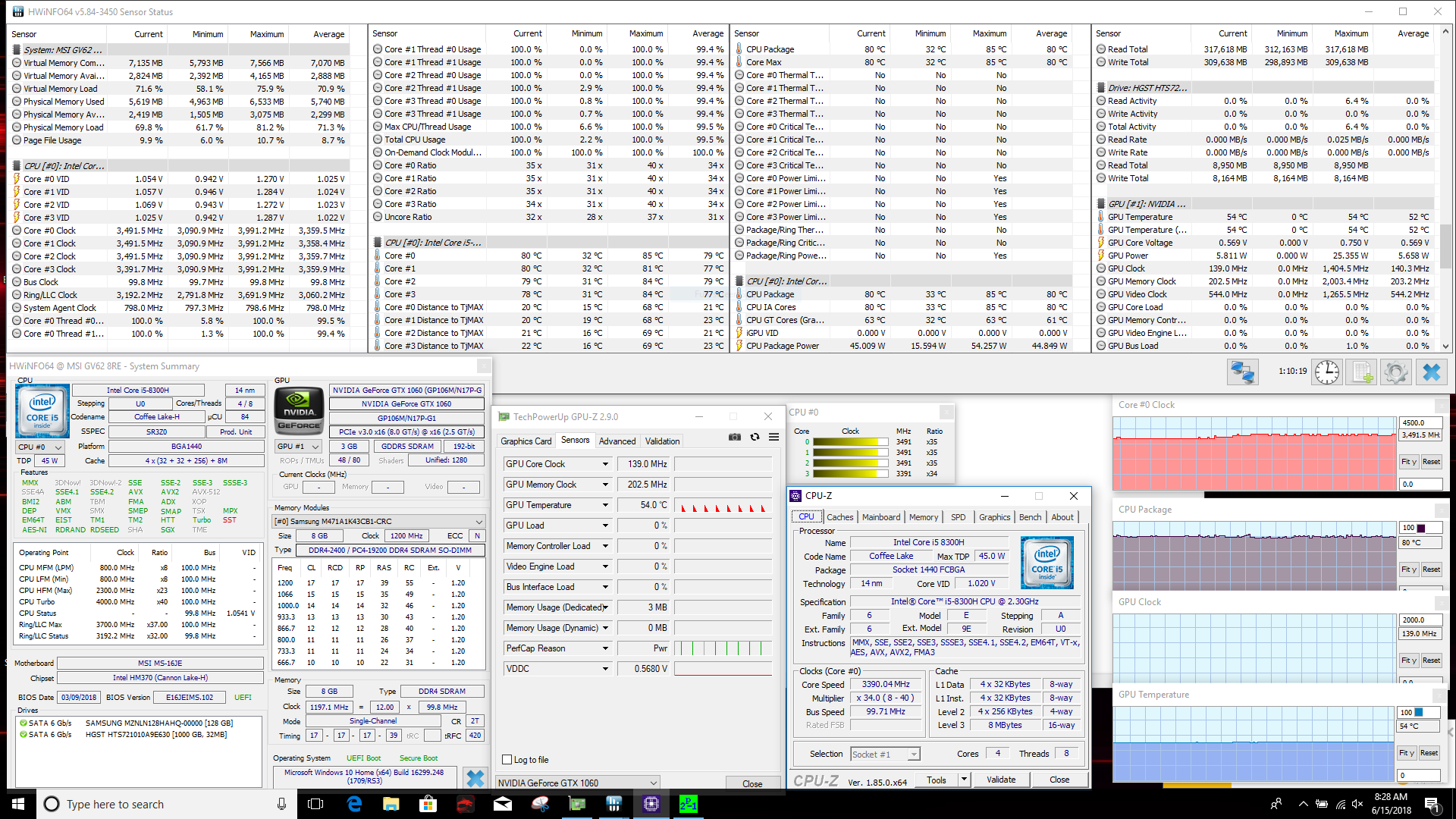Click the NVIDIA GeForce logo in System Summary
The image size is (1456, 819).
[x=299, y=411]
